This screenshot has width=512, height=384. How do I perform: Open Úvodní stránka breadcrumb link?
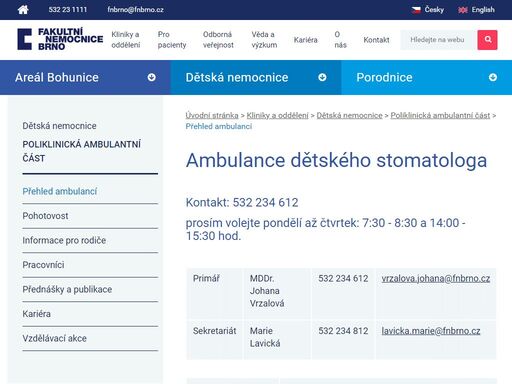click(212, 115)
